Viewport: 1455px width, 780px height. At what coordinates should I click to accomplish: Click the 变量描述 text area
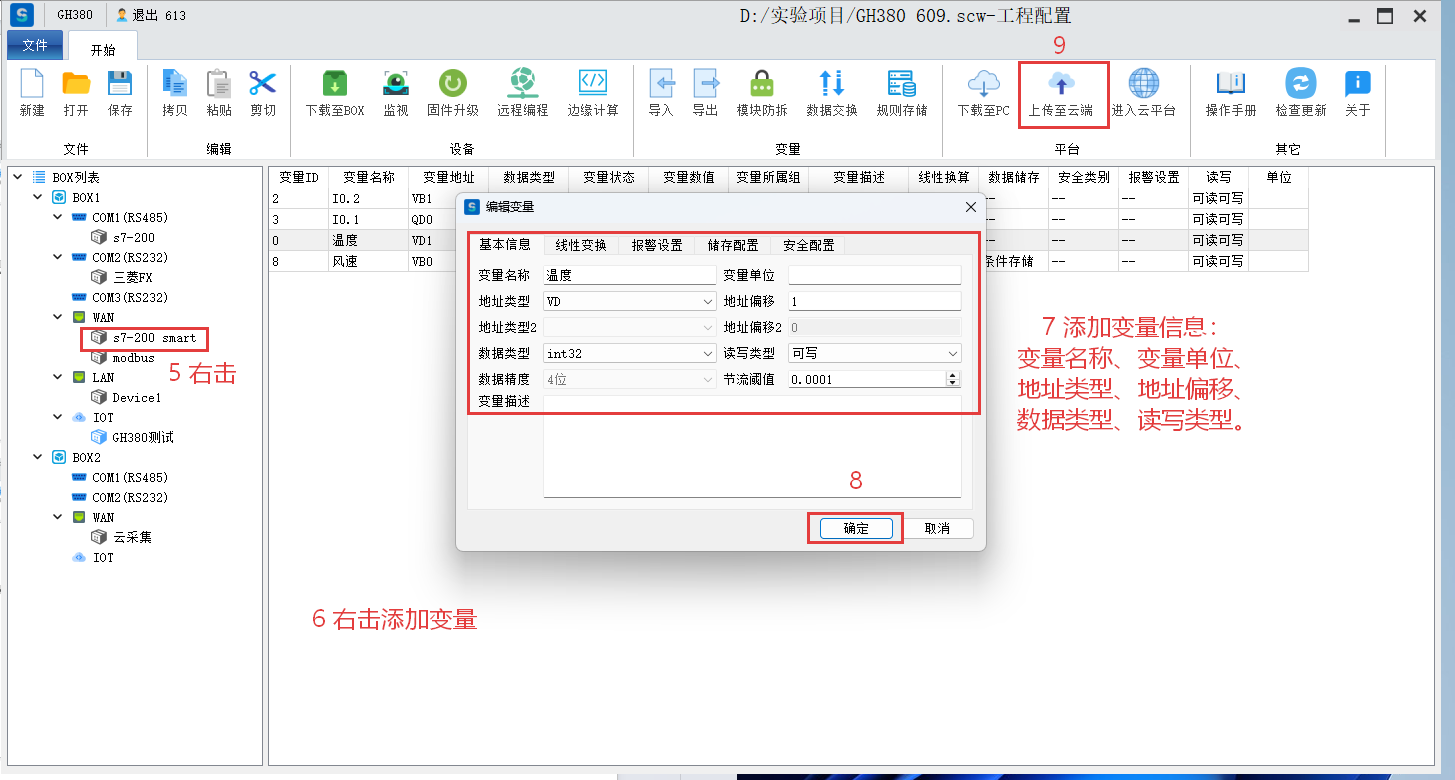(x=752, y=446)
